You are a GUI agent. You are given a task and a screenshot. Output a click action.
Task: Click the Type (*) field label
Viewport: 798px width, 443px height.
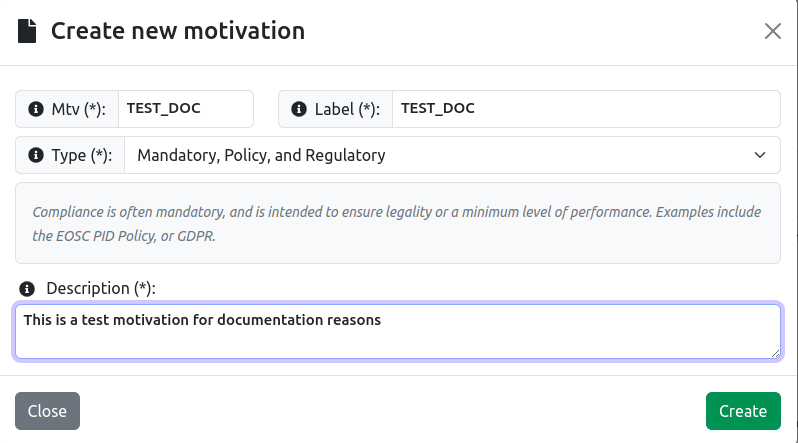(81, 155)
